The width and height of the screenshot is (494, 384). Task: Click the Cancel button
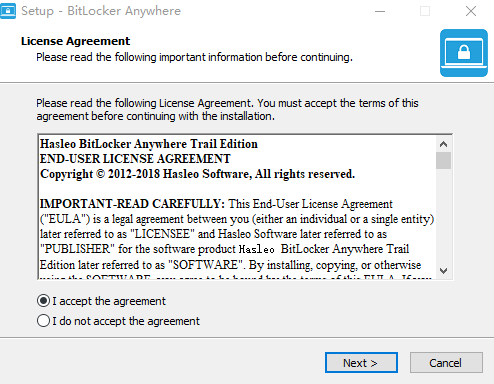[446, 362]
